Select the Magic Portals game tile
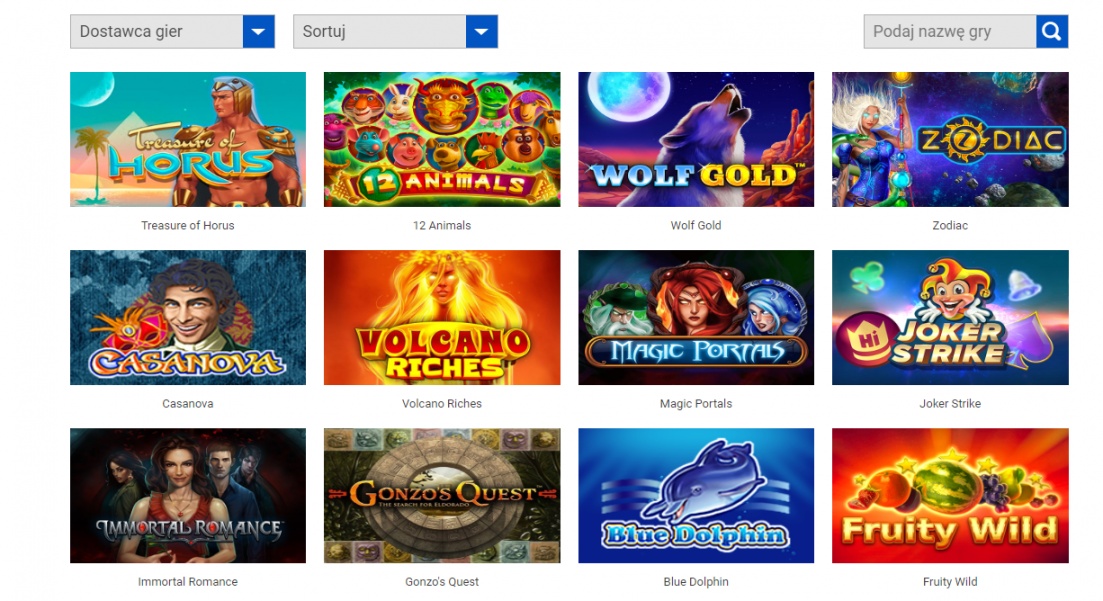1103x601 pixels. click(x=696, y=317)
